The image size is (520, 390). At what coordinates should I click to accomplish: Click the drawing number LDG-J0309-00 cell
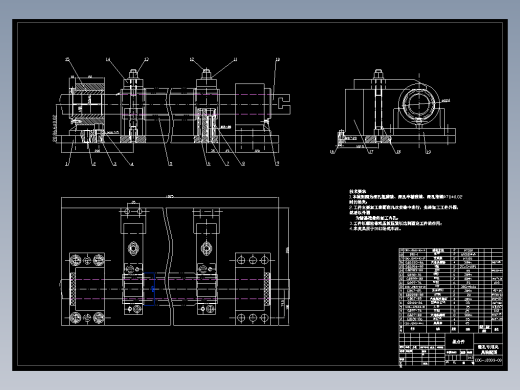pyautogui.click(x=488, y=360)
